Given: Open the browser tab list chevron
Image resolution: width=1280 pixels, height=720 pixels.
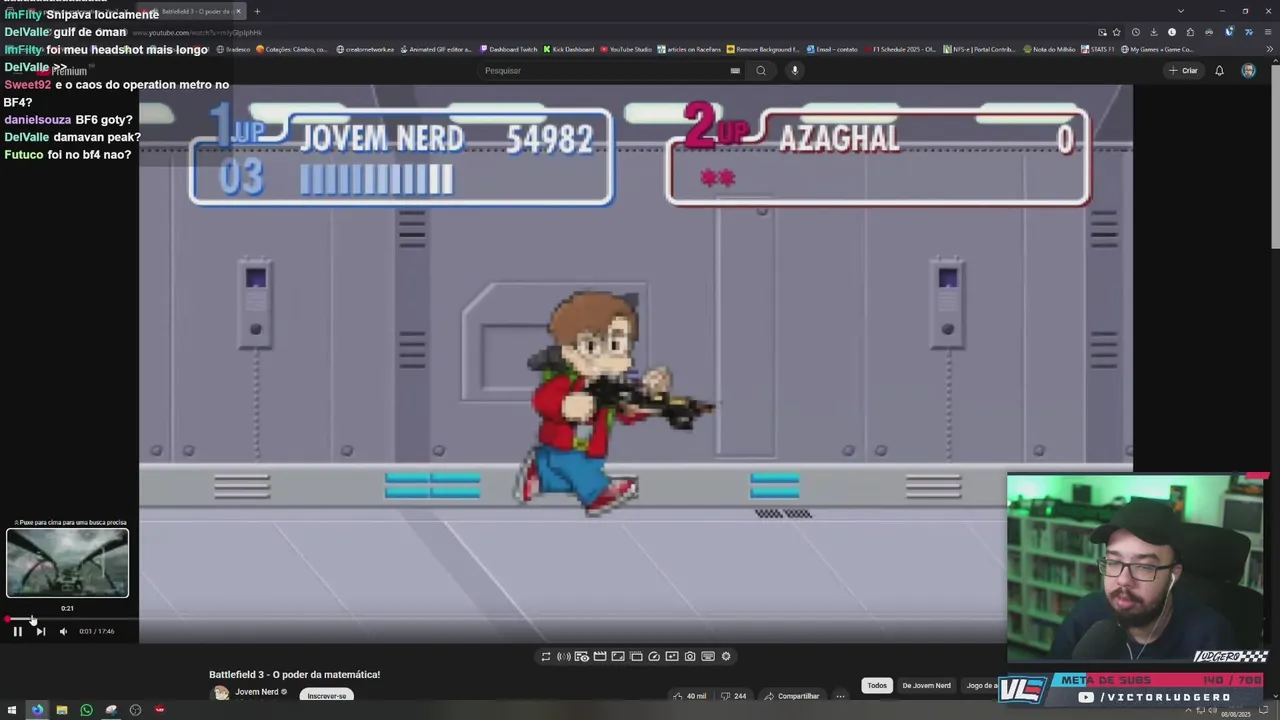Looking at the screenshot, I should [1180, 11].
